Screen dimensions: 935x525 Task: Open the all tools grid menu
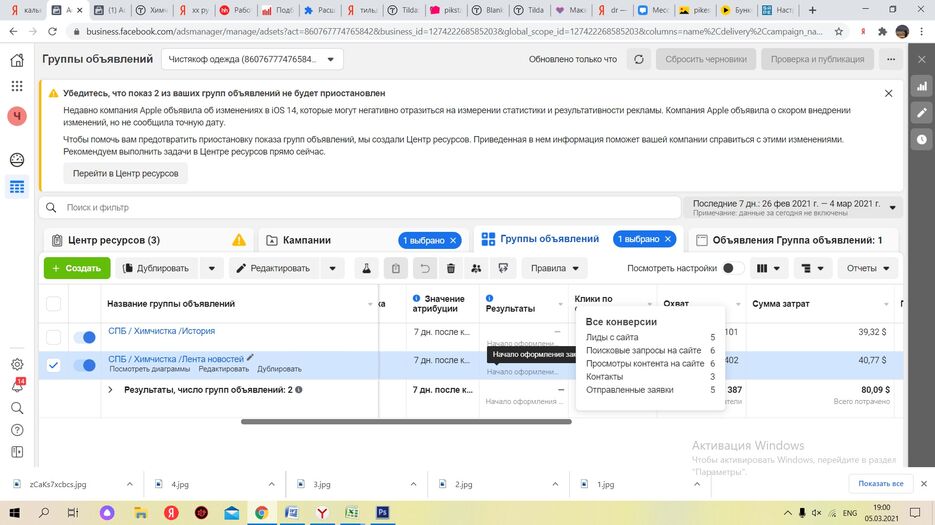point(17,86)
